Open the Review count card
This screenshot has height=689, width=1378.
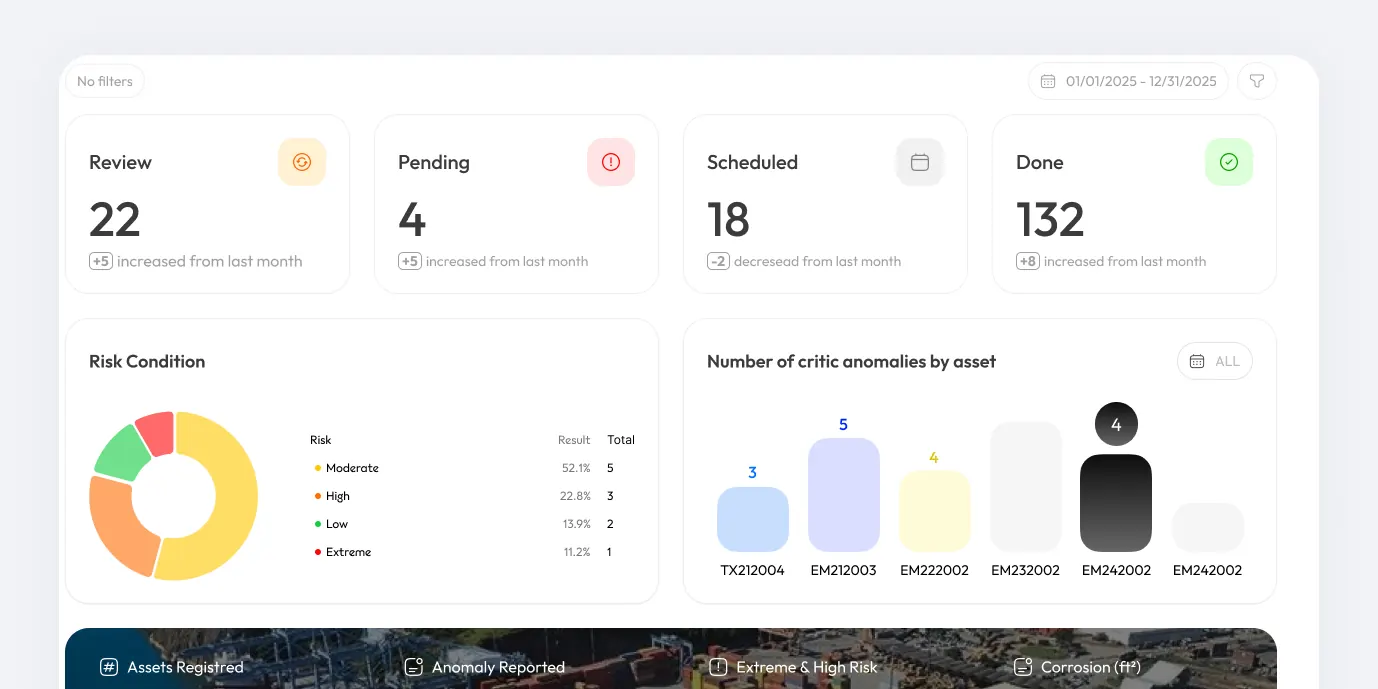tap(208, 204)
